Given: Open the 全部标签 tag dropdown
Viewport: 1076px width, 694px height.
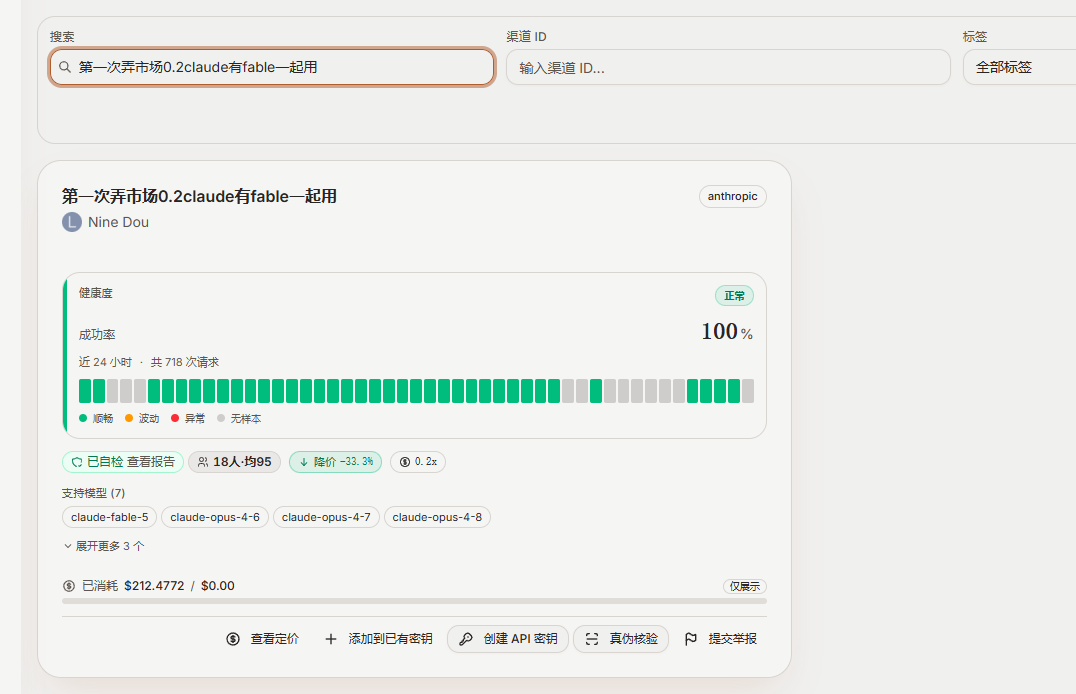Looking at the screenshot, I should pos(1019,67).
